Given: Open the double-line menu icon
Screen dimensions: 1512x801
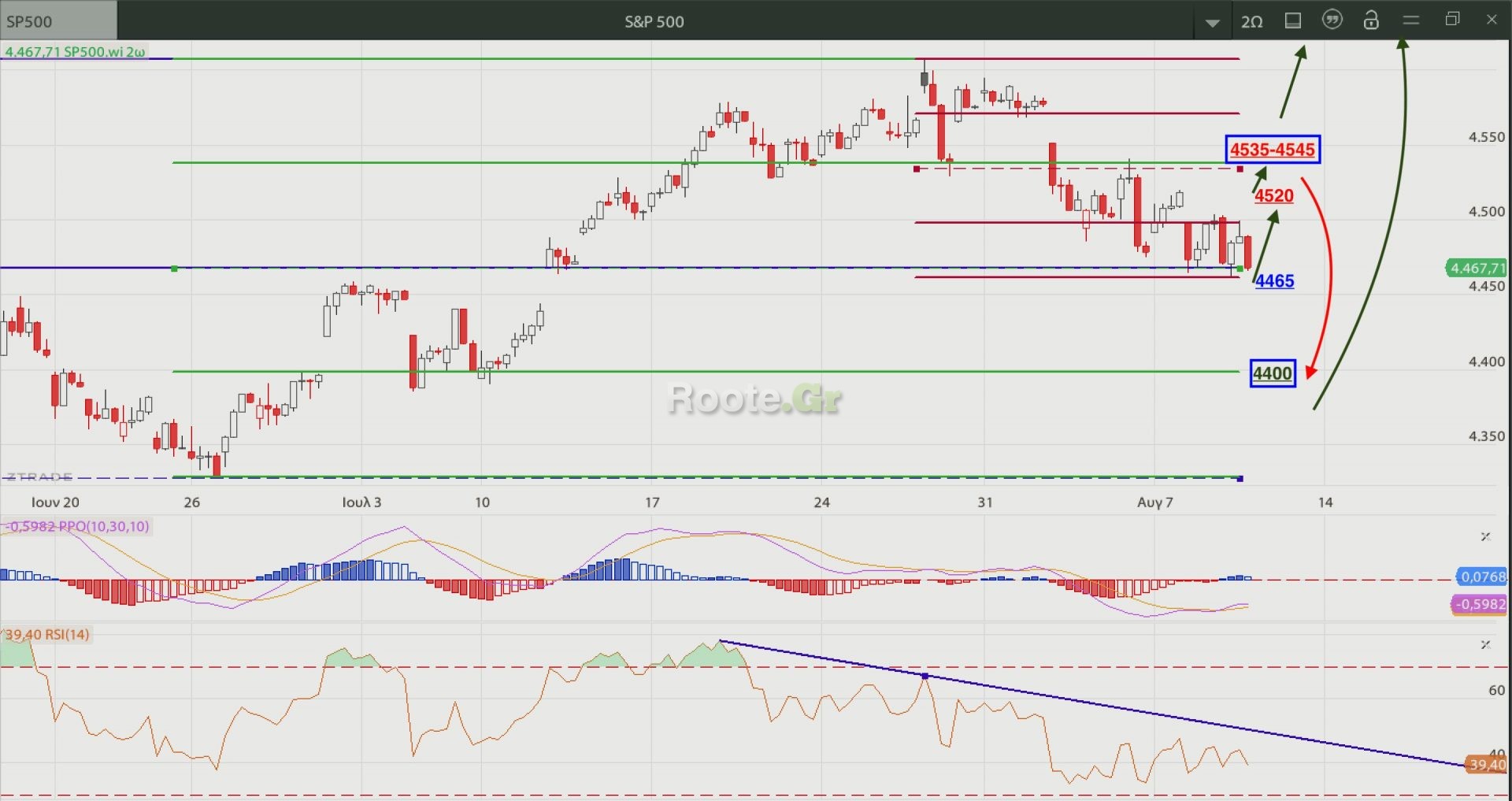Looking at the screenshot, I should 1410,20.
